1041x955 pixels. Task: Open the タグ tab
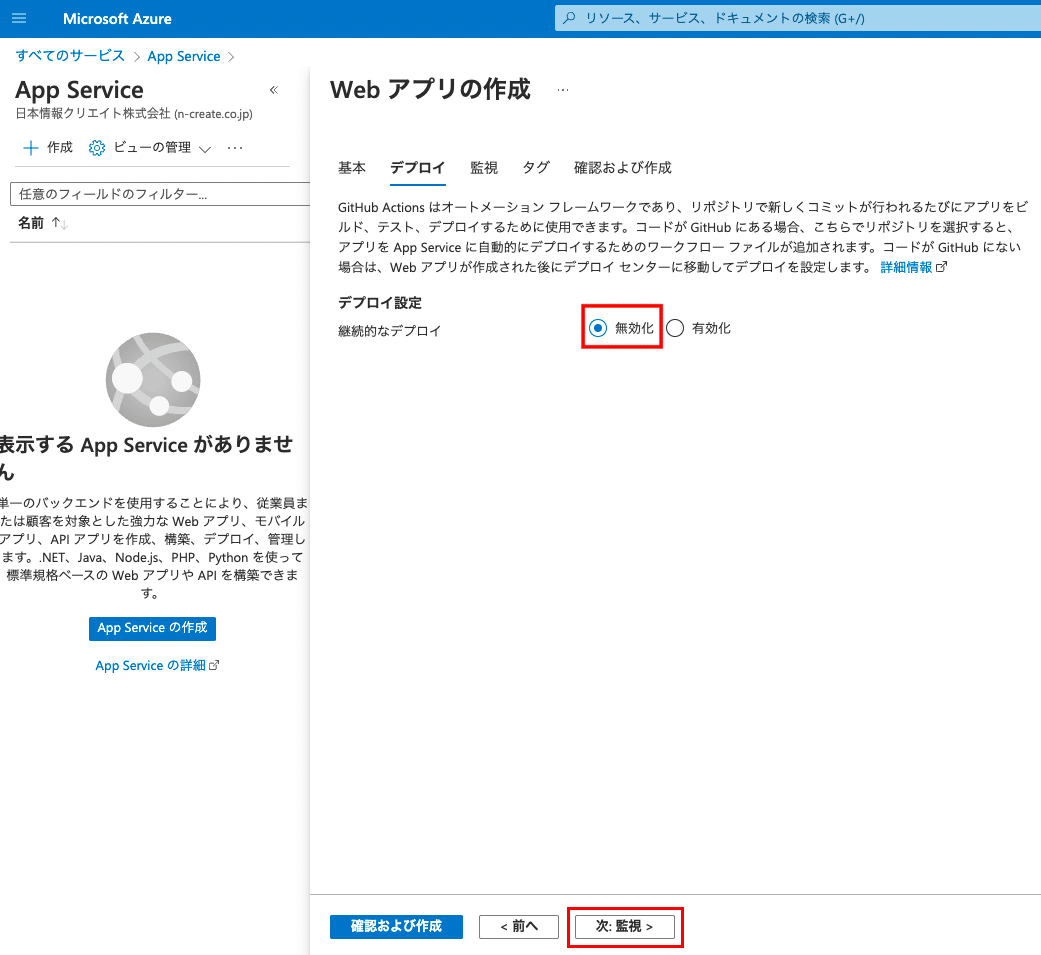pyautogui.click(x=536, y=167)
